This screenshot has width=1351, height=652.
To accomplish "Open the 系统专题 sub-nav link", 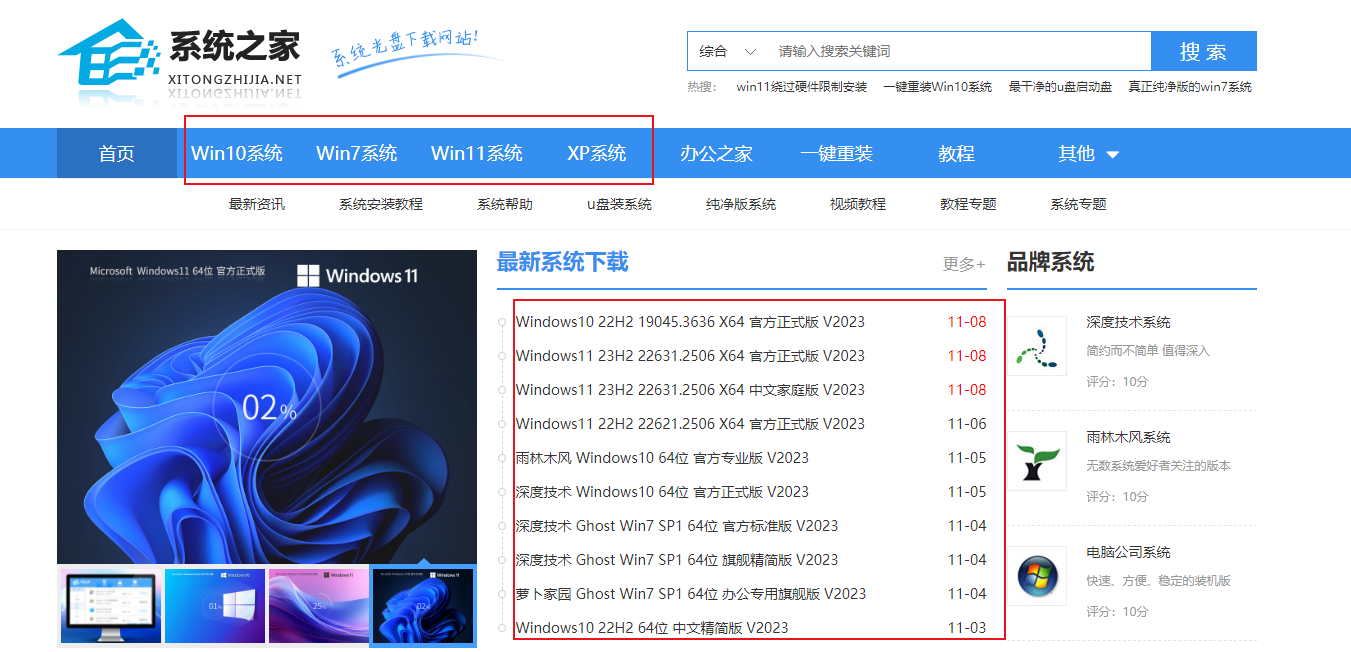I will coord(1078,204).
